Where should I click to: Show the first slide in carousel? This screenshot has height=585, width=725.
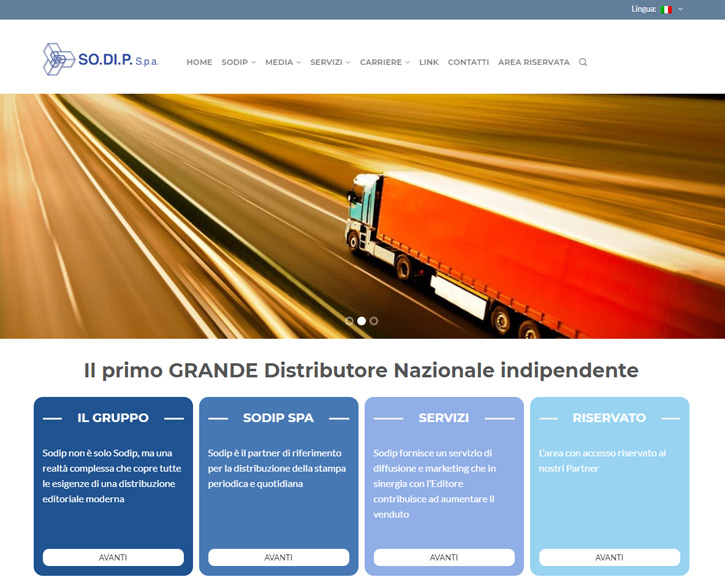point(350,321)
